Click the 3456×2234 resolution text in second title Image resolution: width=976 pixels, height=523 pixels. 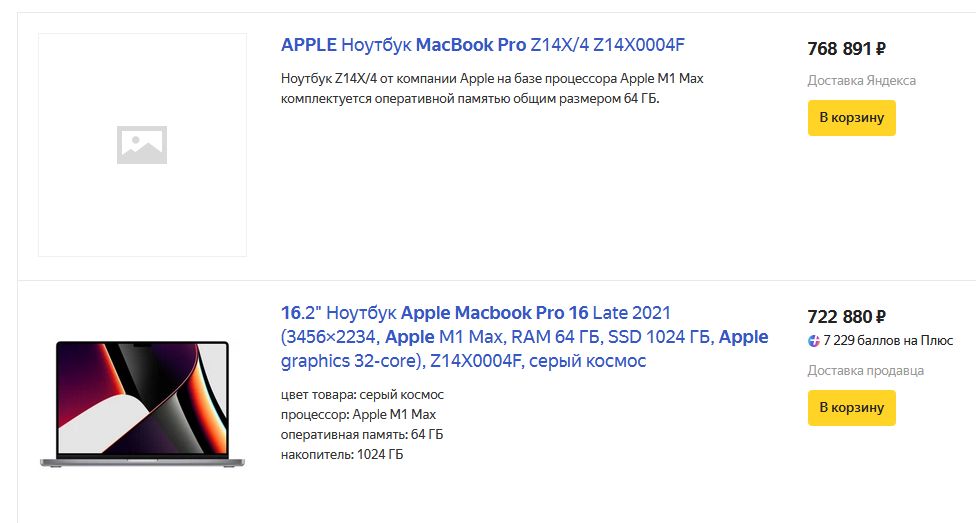[x=330, y=337]
